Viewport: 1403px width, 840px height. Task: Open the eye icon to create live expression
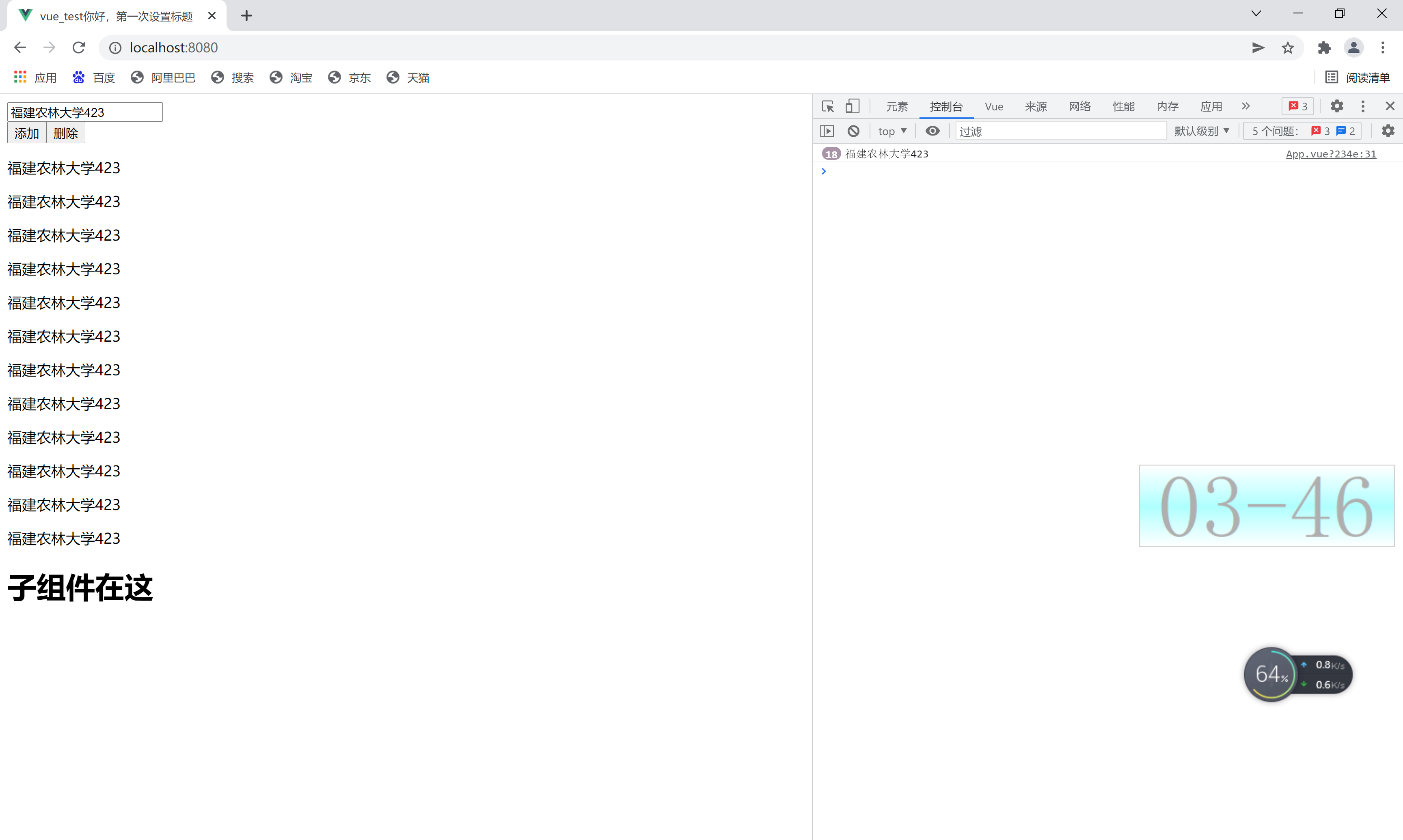(932, 131)
